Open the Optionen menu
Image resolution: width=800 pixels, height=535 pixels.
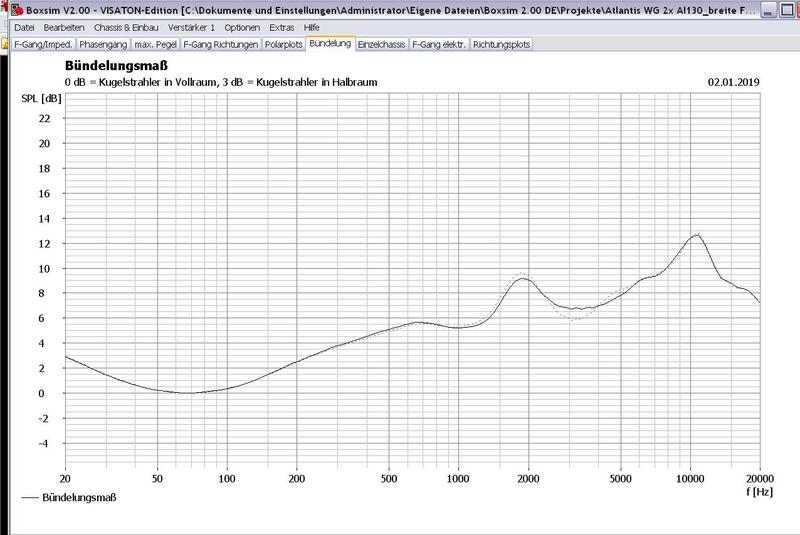pos(242,27)
